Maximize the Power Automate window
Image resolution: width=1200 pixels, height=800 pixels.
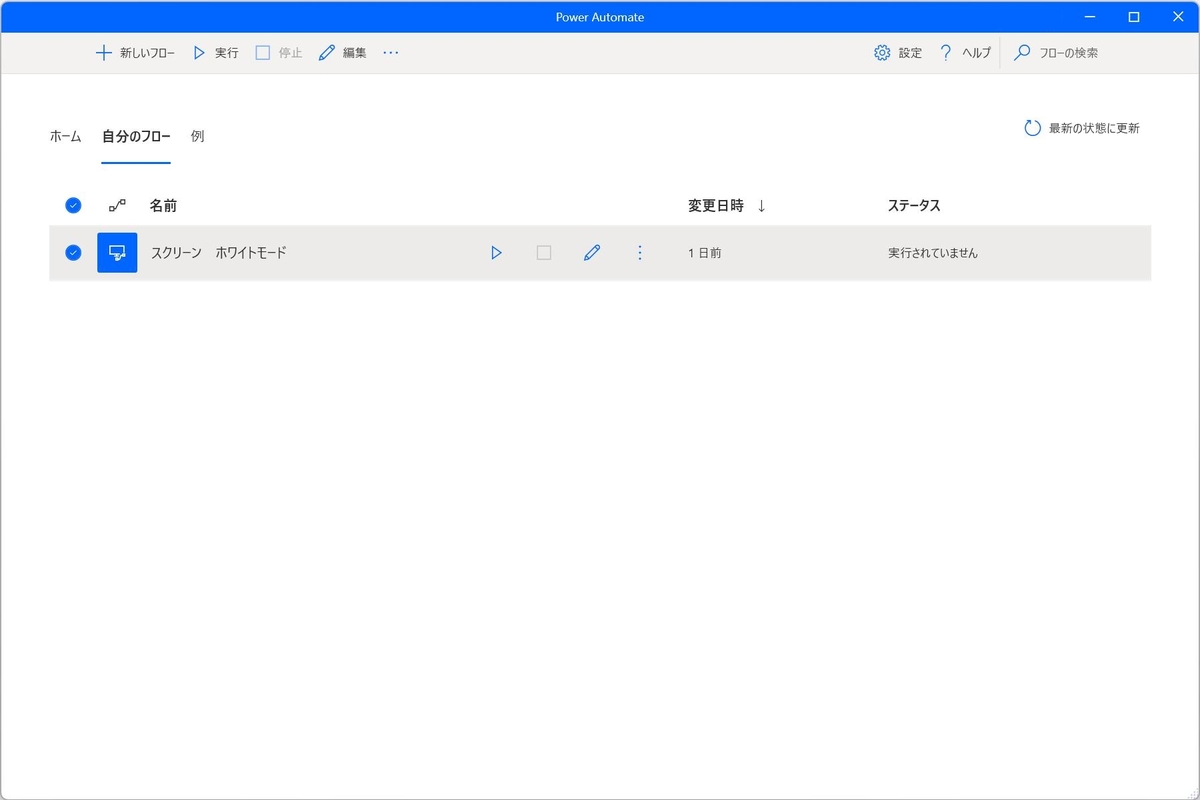click(x=1134, y=16)
